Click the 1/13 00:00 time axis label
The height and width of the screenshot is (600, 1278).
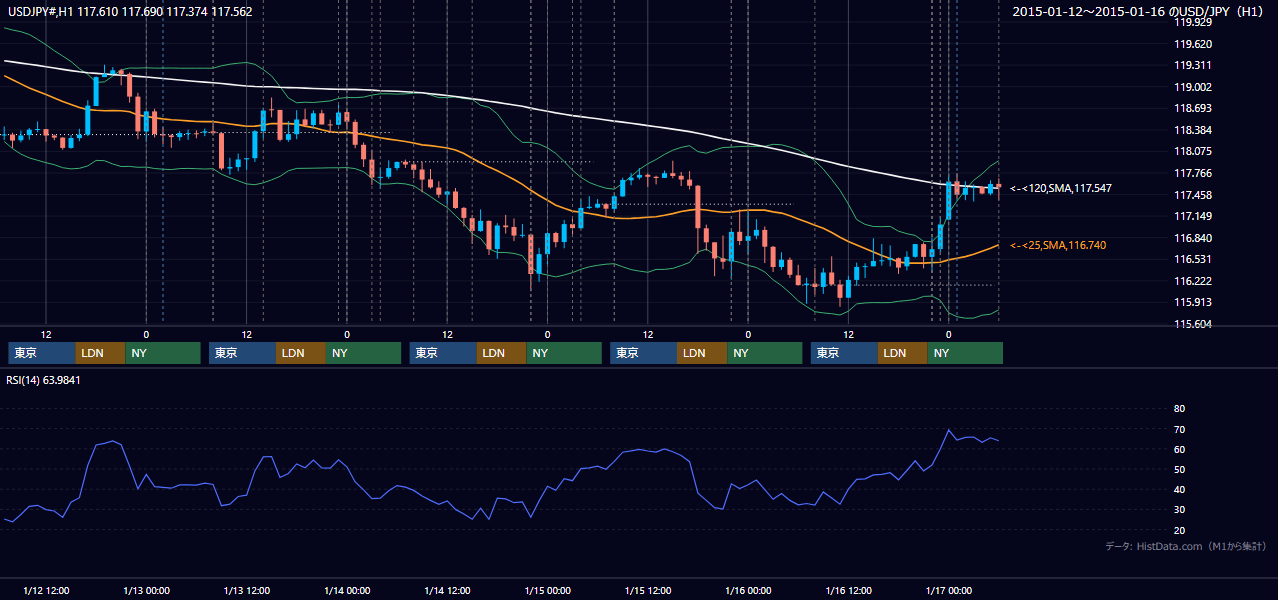point(146,590)
